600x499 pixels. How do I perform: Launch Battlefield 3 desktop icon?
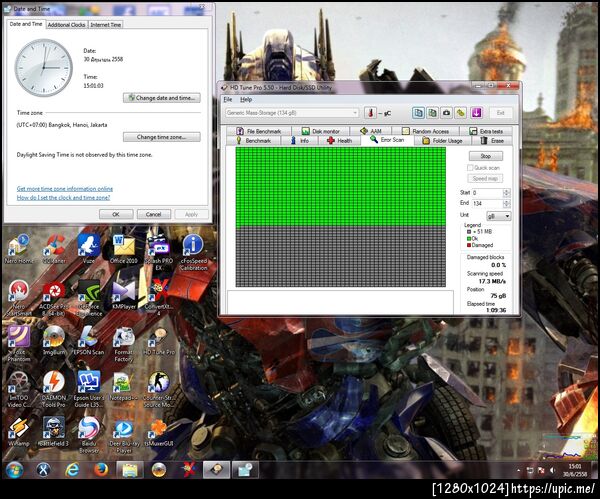coord(54,432)
